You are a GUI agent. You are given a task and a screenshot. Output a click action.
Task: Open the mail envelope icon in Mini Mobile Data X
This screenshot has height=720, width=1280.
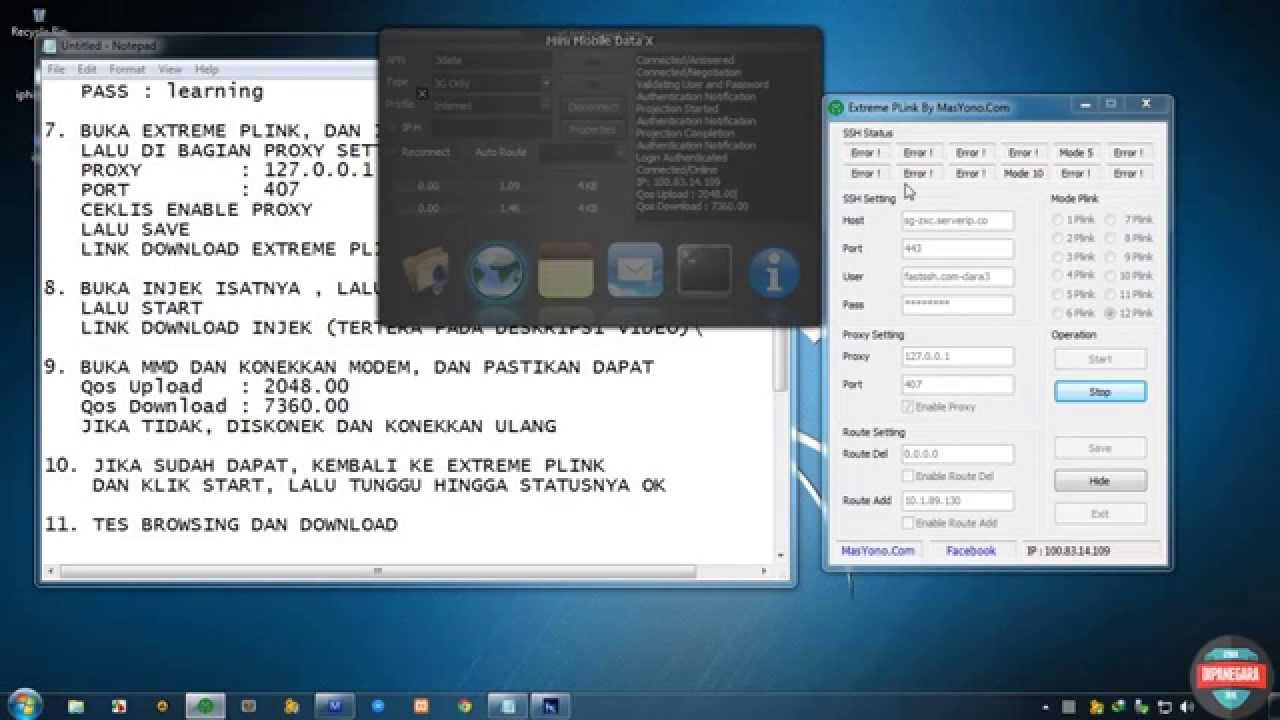click(635, 270)
